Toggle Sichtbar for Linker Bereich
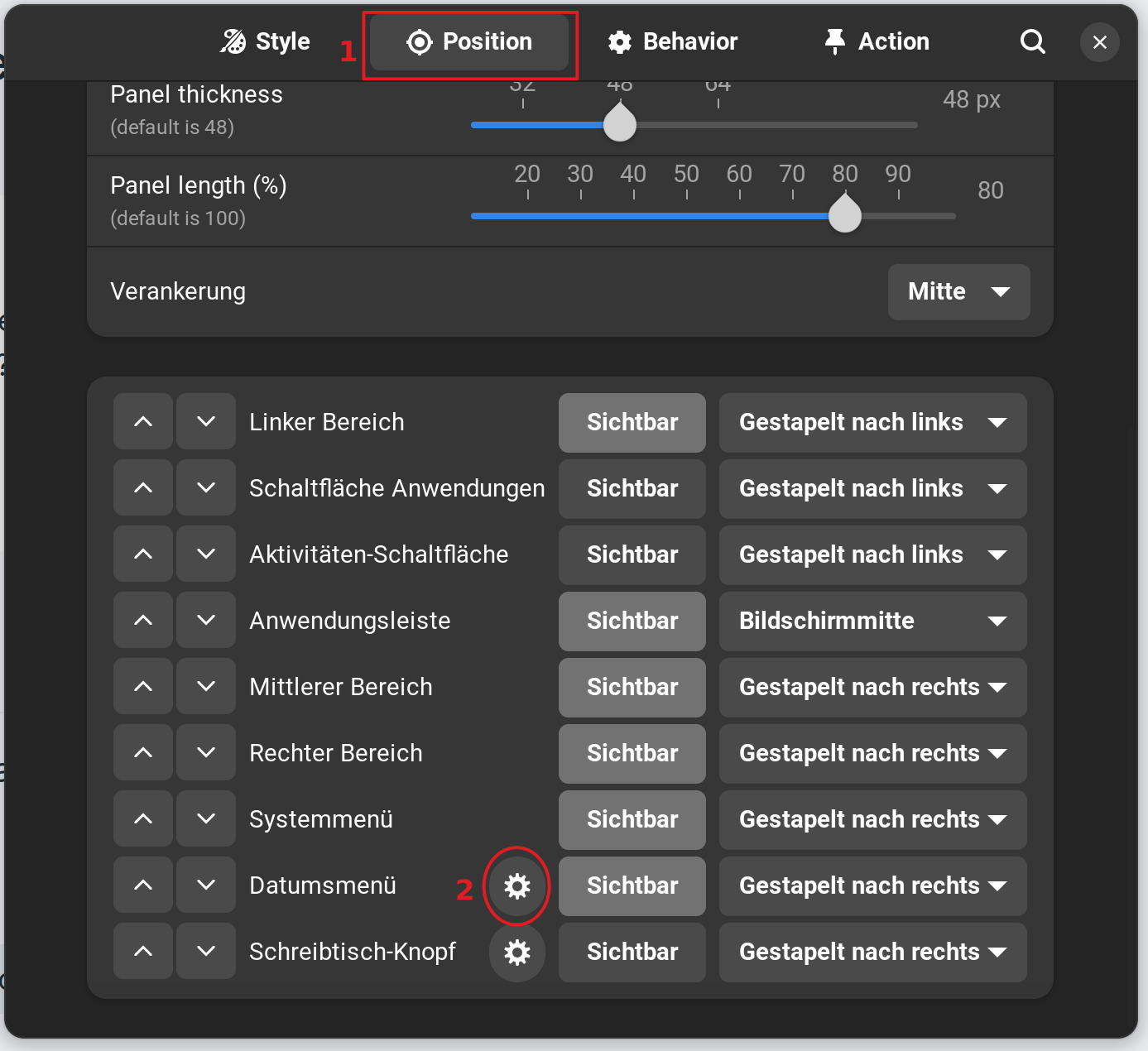Viewport: 1148px width, 1051px height. tap(632, 422)
